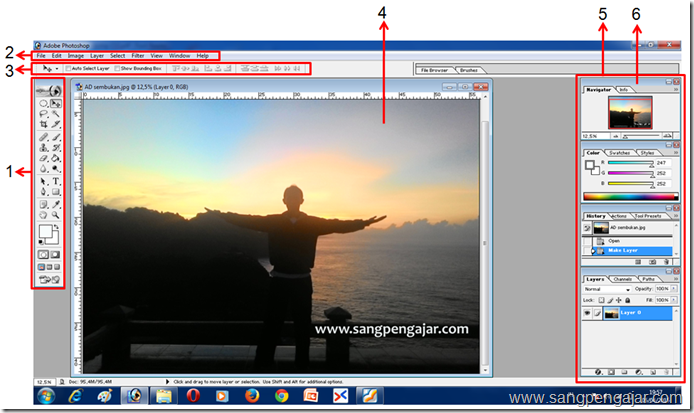Open the tool preset picker dropdown
694x413 pixels.
coord(57,69)
